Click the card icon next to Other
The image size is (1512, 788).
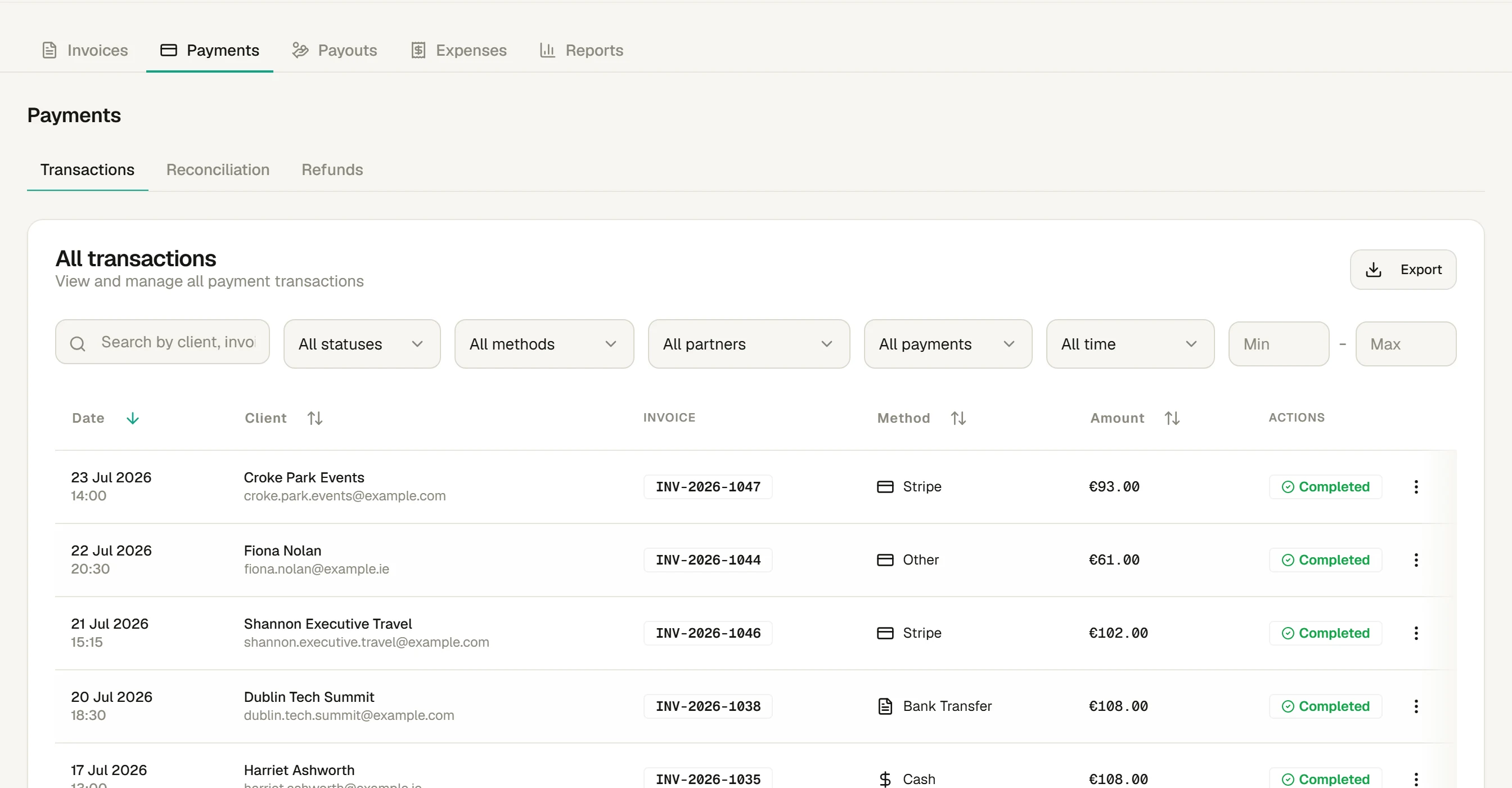(x=885, y=560)
